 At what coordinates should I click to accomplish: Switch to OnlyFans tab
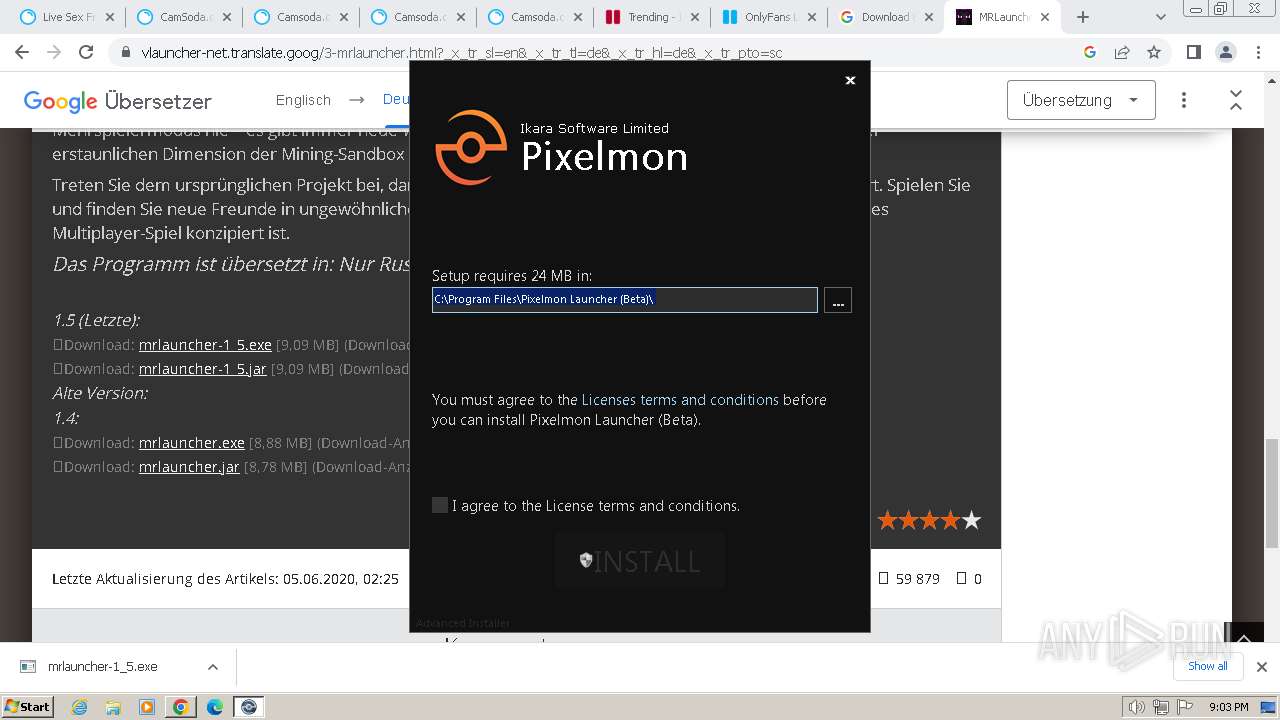768,17
